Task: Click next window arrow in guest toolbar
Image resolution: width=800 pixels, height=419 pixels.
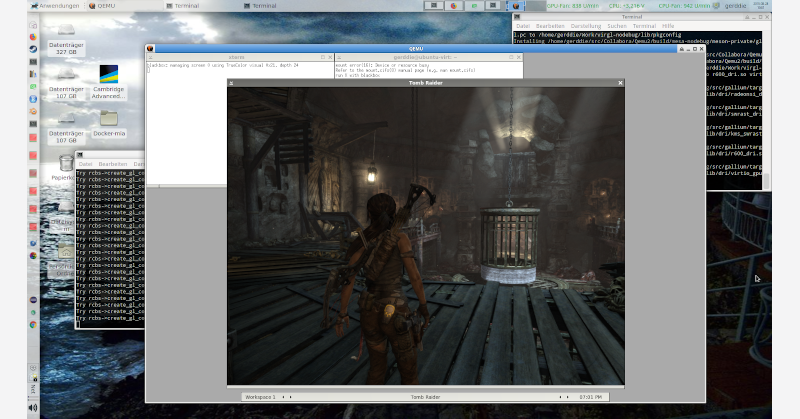Action: click(567, 397)
